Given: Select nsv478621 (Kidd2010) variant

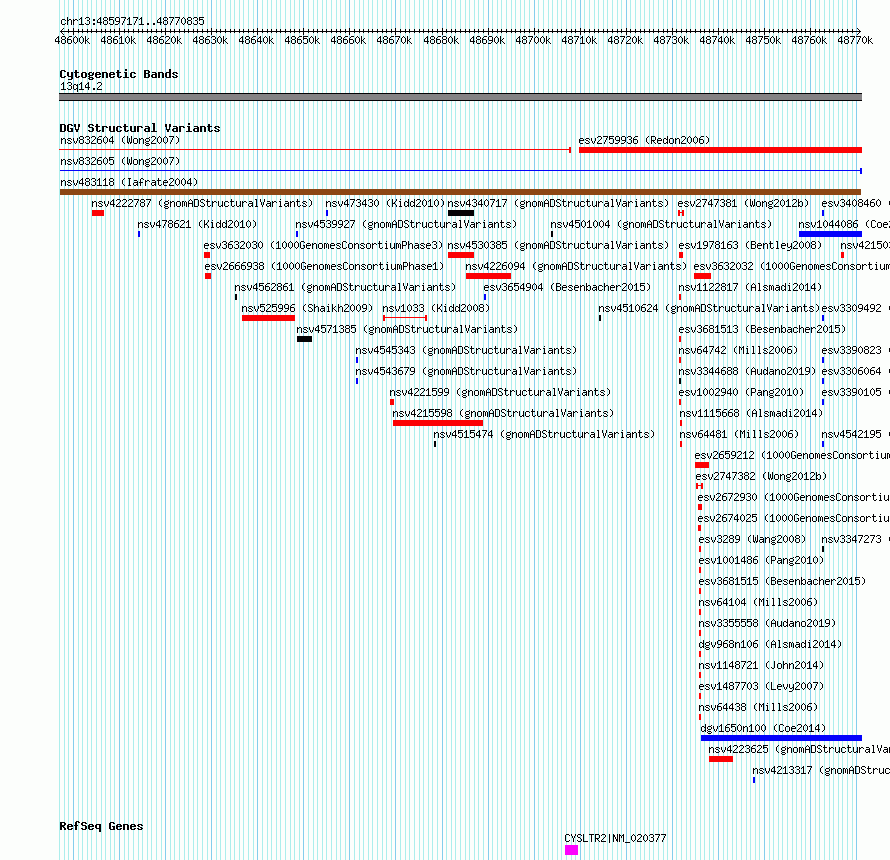Looking at the screenshot, I should [197, 224].
